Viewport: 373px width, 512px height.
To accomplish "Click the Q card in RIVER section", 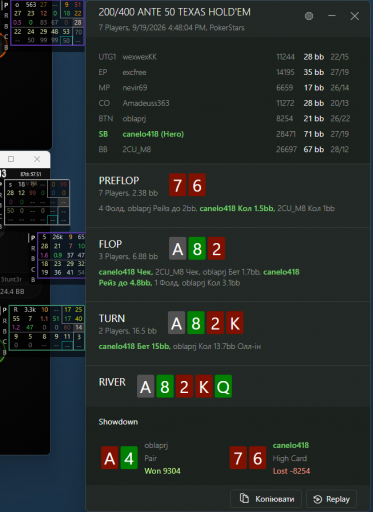I will point(223,386).
